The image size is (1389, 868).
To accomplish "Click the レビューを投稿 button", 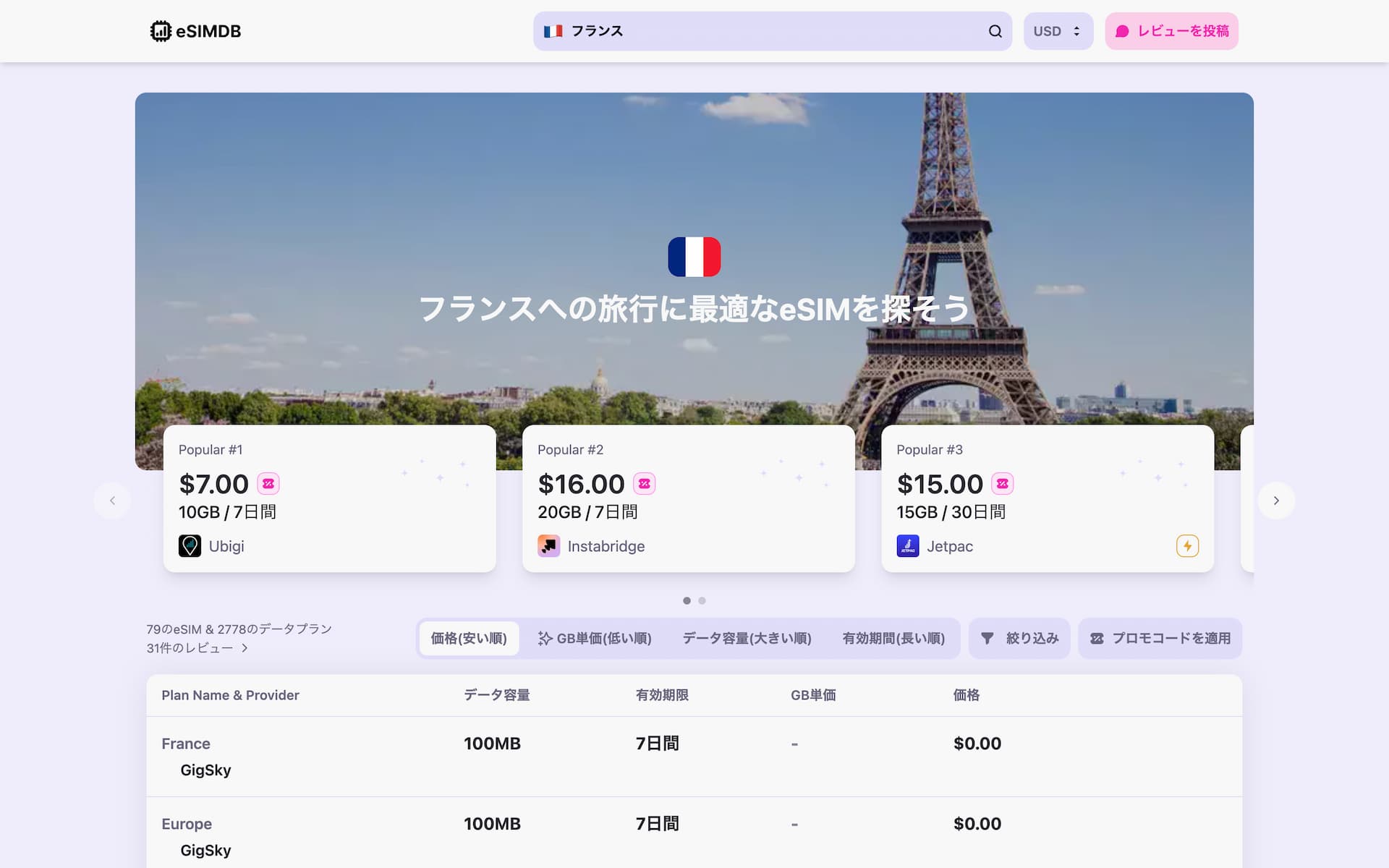I will pyautogui.click(x=1171, y=31).
